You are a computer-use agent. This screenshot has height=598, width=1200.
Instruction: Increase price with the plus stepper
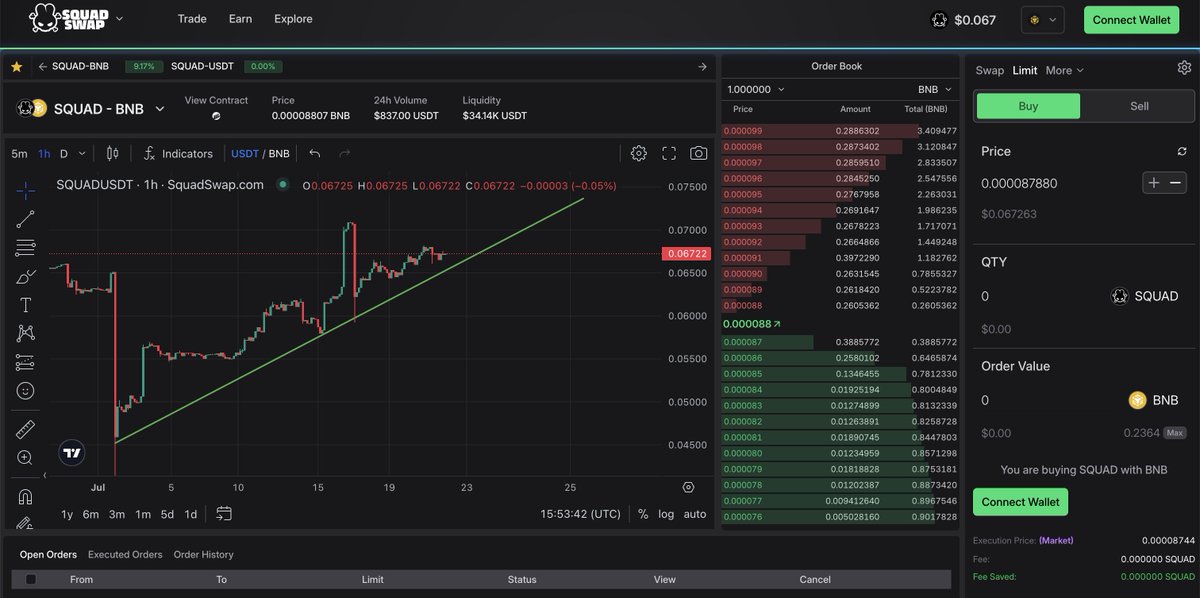click(1154, 183)
